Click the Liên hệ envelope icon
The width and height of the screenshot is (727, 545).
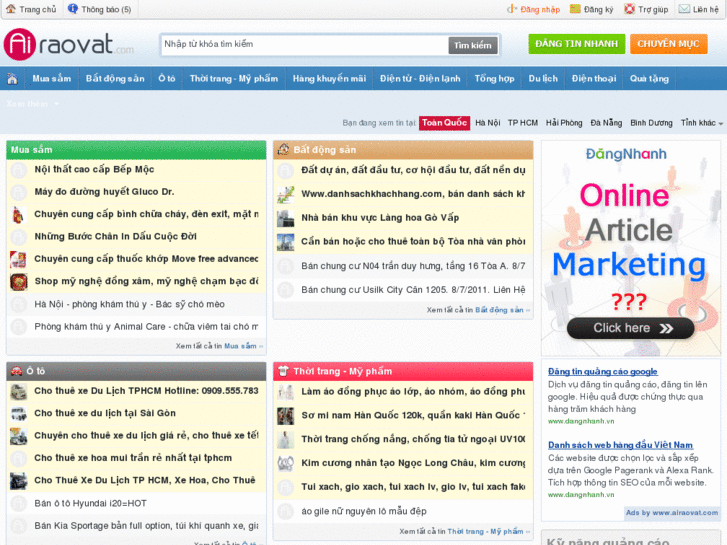pos(684,9)
